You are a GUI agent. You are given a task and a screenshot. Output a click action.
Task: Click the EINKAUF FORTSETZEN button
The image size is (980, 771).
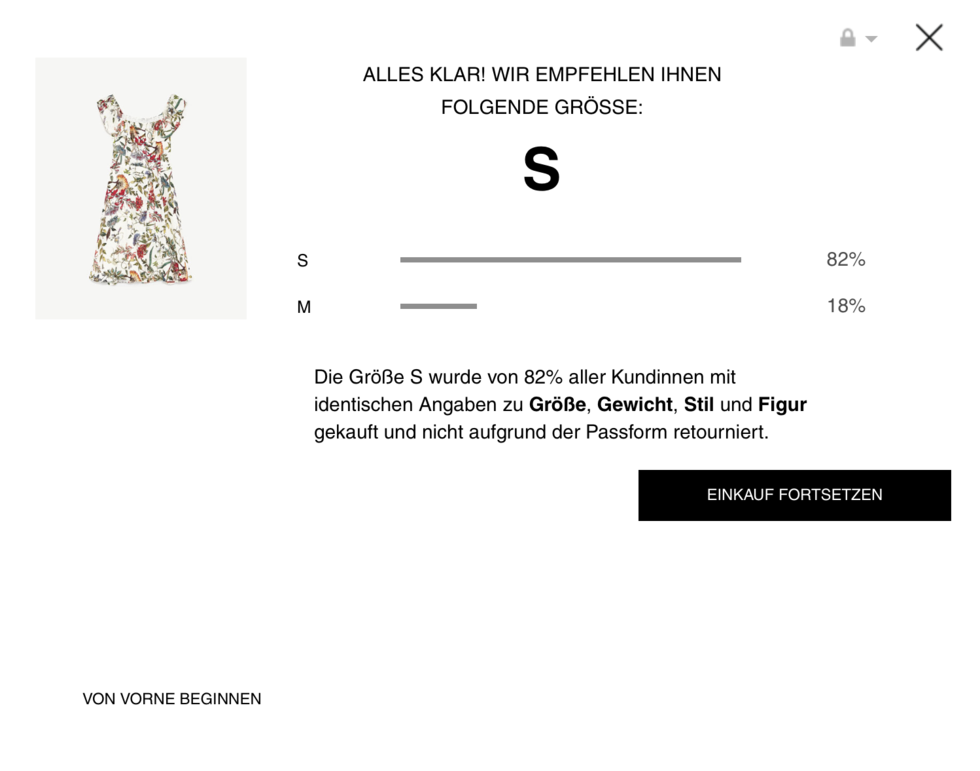coord(794,495)
